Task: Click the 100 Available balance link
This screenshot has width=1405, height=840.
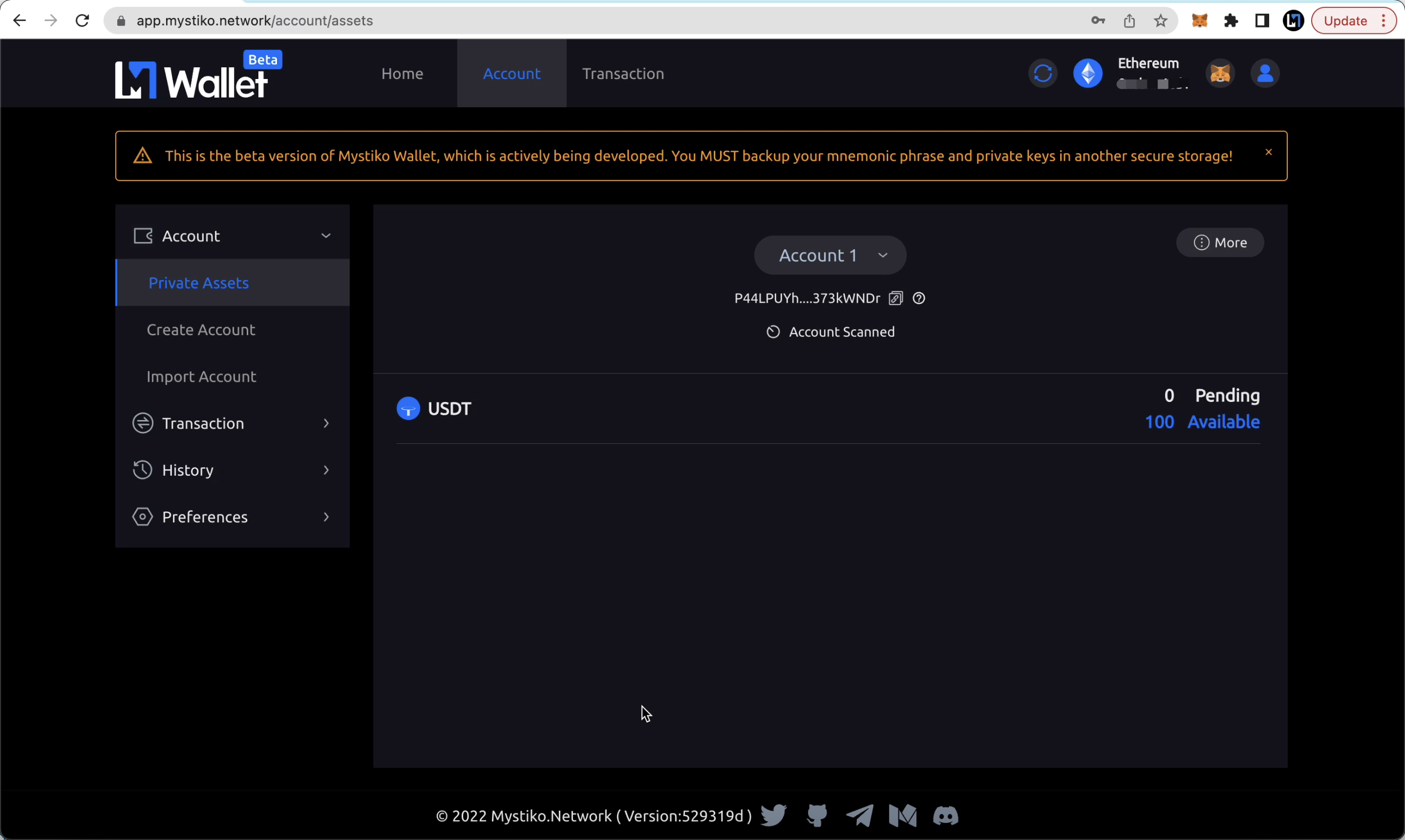Action: point(1202,422)
